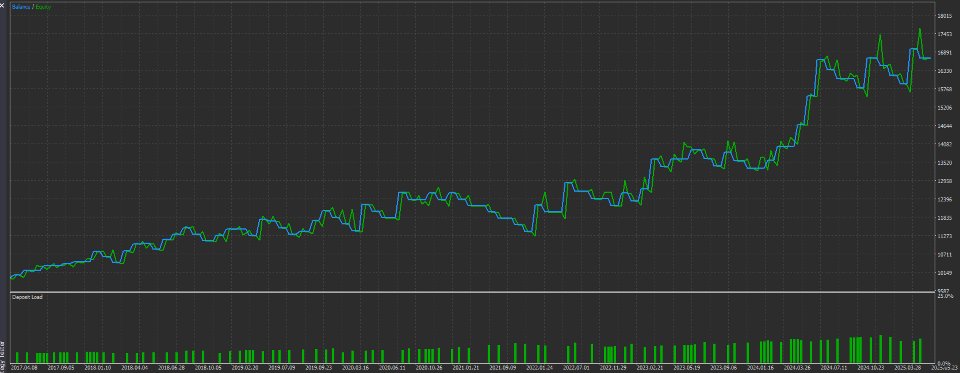Click the 25.0% deposit load scale label

tap(945, 296)
